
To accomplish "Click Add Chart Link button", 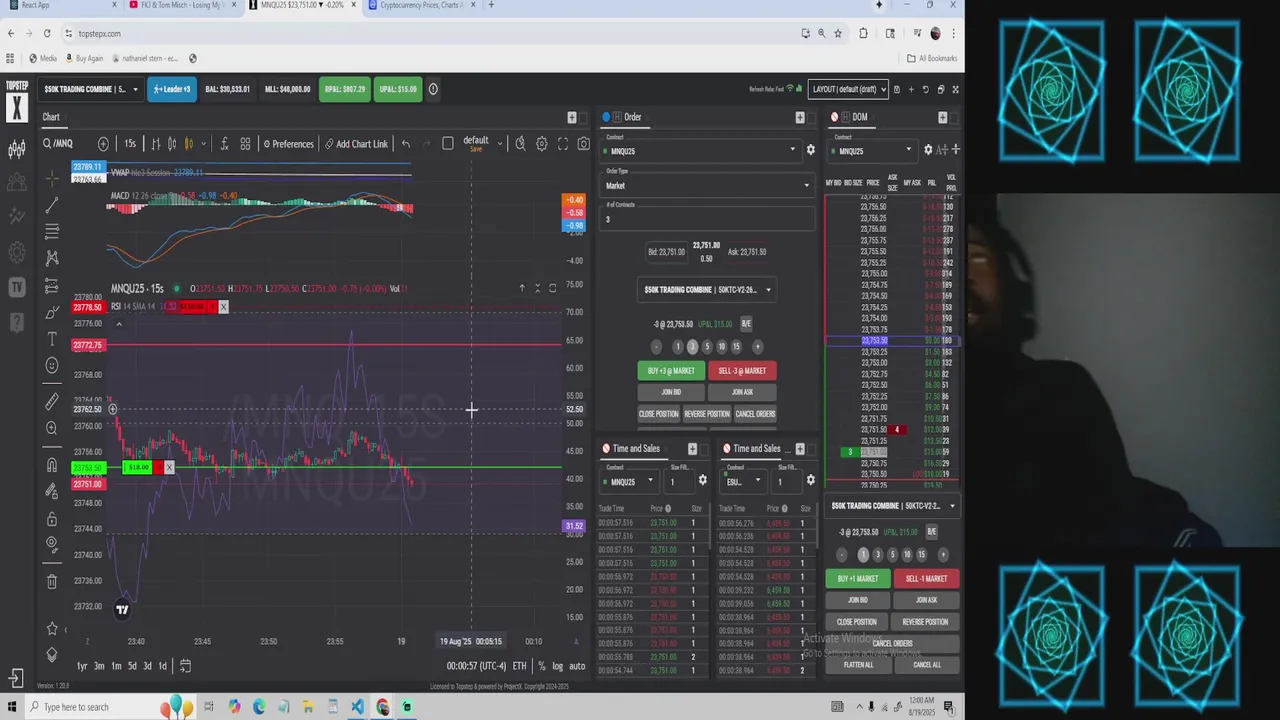I will 356,144.
